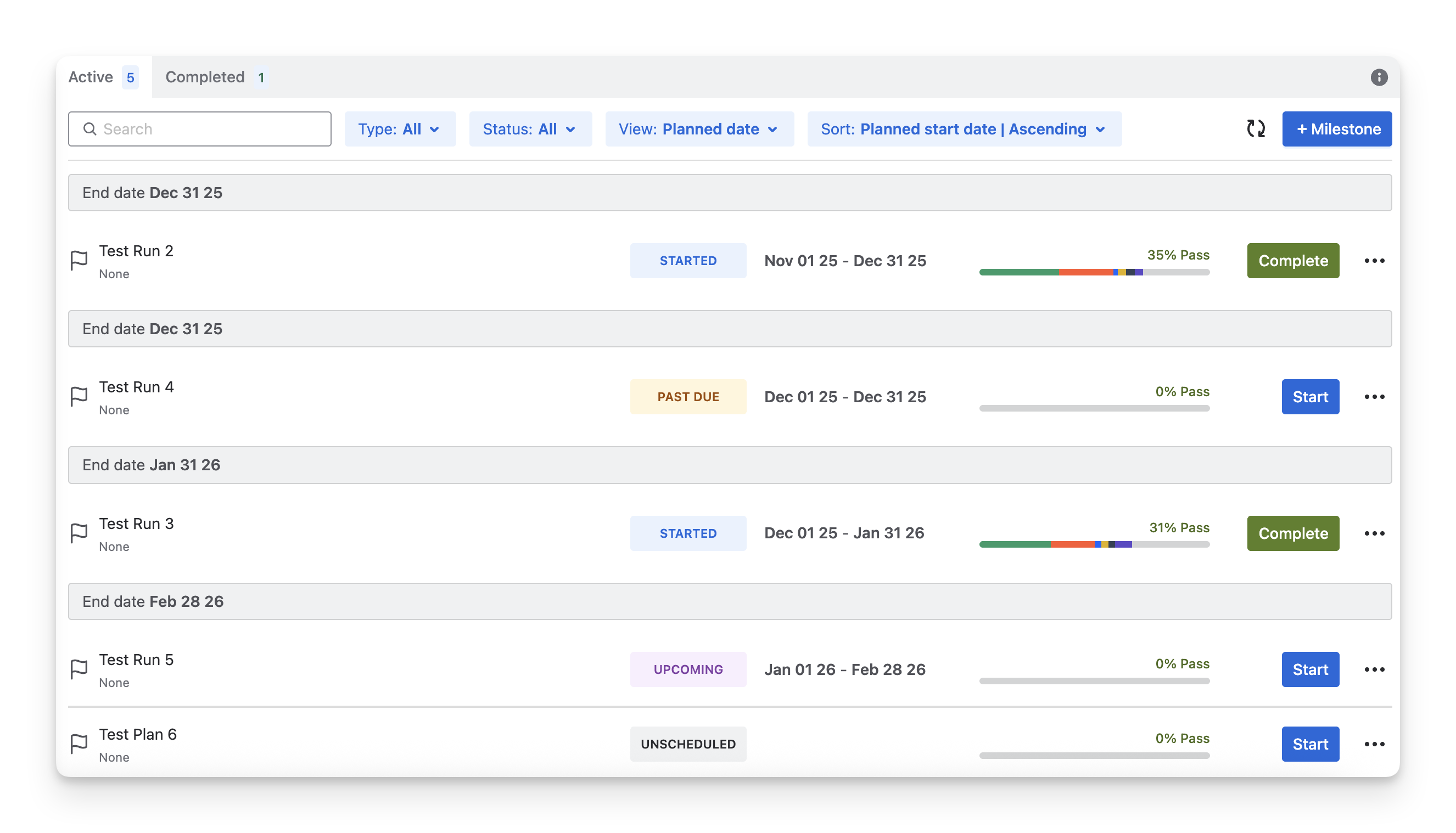Add a new milestone with + Milestone

point(1336,130)
